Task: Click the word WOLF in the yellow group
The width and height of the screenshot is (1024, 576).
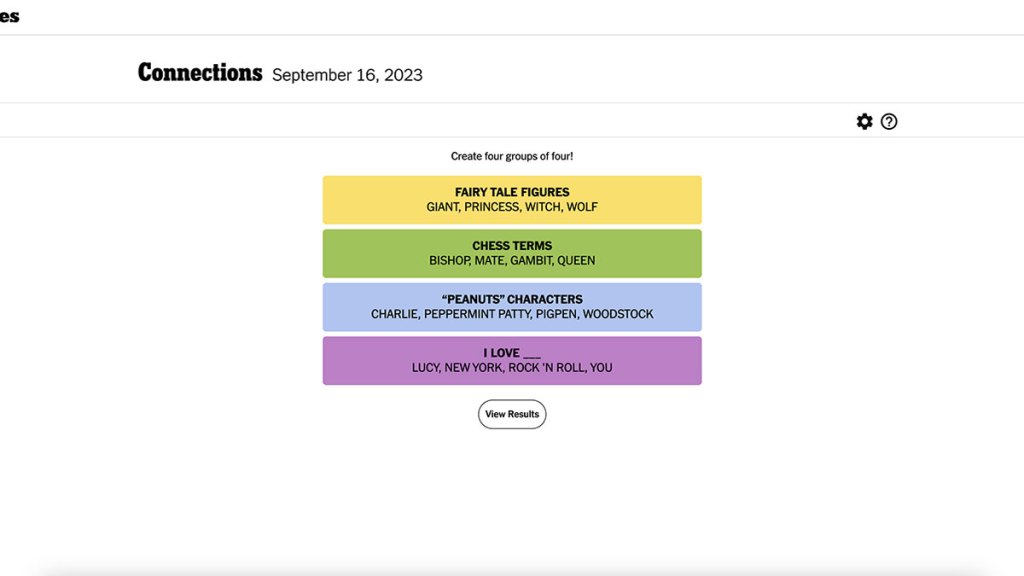Action: (x=582, y=207)
